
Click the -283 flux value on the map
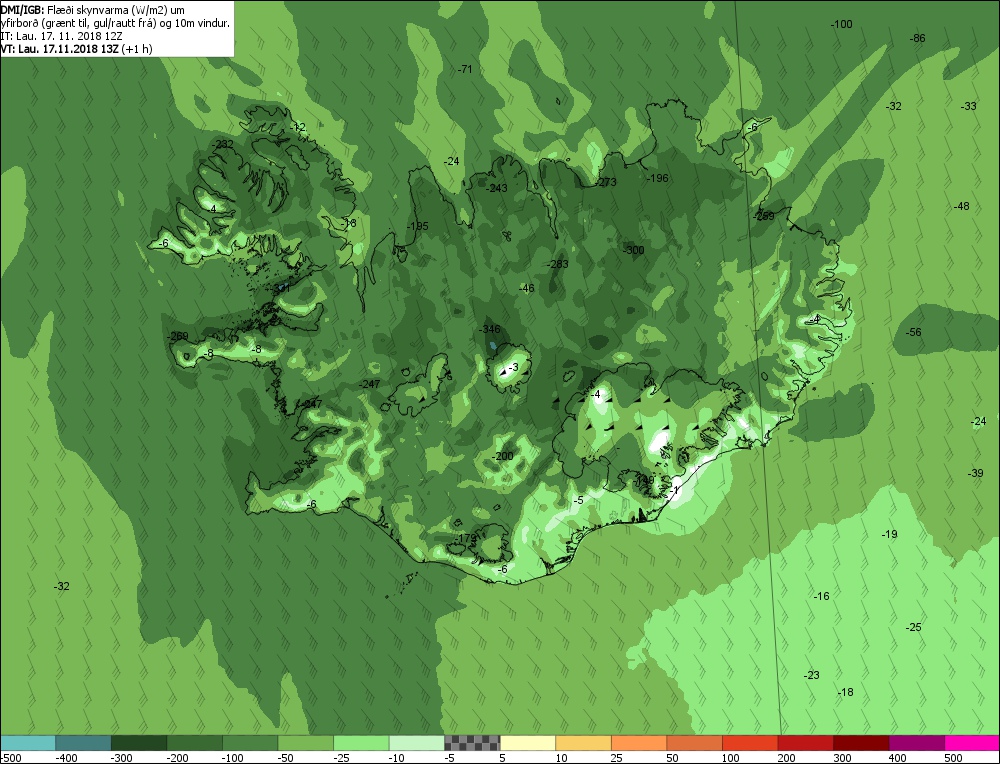tap(557, 264)
